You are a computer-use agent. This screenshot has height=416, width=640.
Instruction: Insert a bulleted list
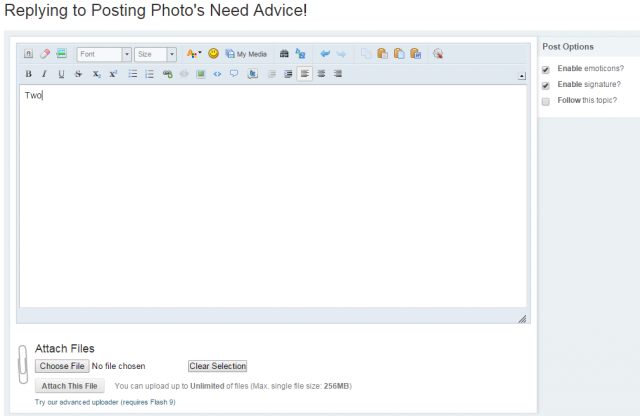(x=132, y=74)
